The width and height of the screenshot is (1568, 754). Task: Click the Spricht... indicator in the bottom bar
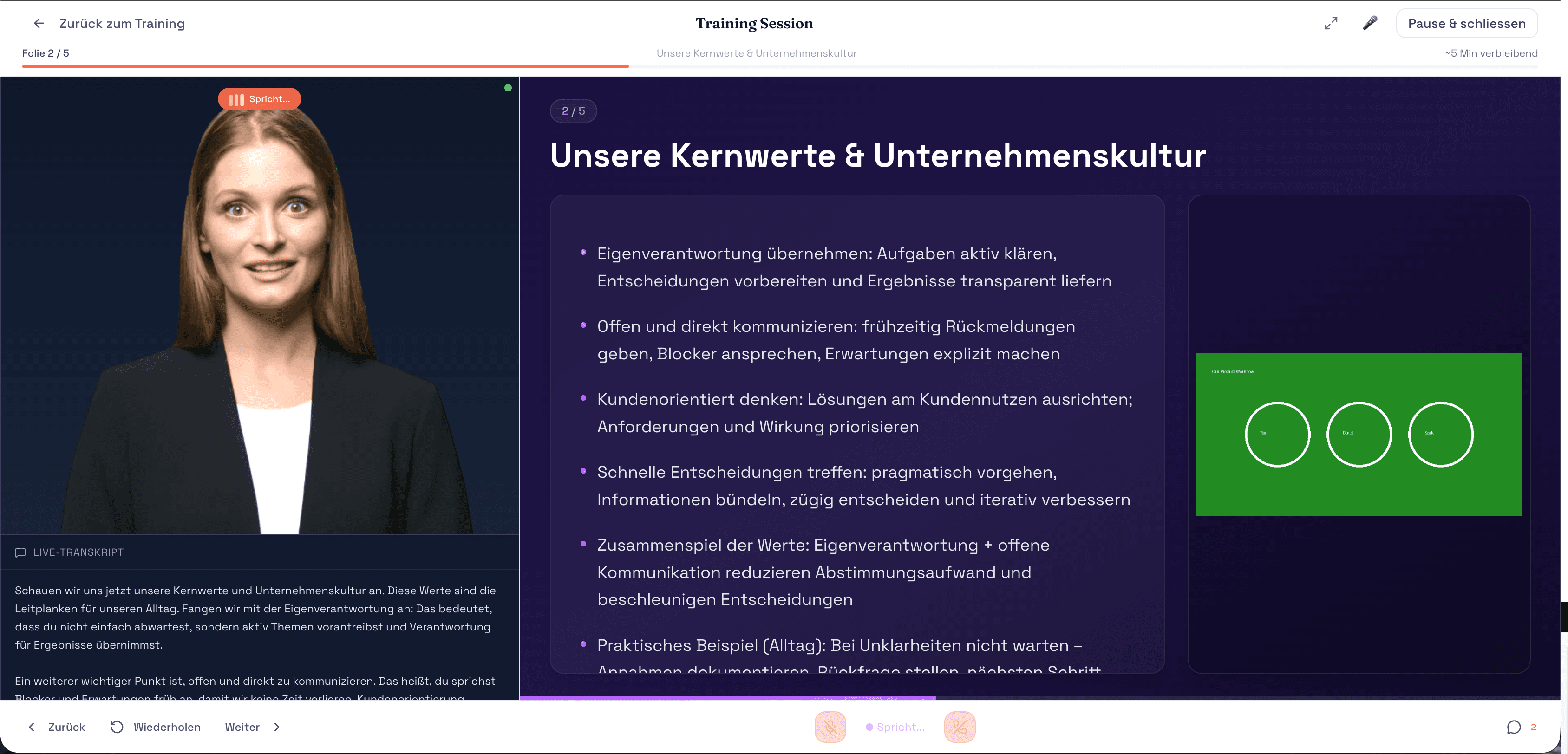point(895,727)
